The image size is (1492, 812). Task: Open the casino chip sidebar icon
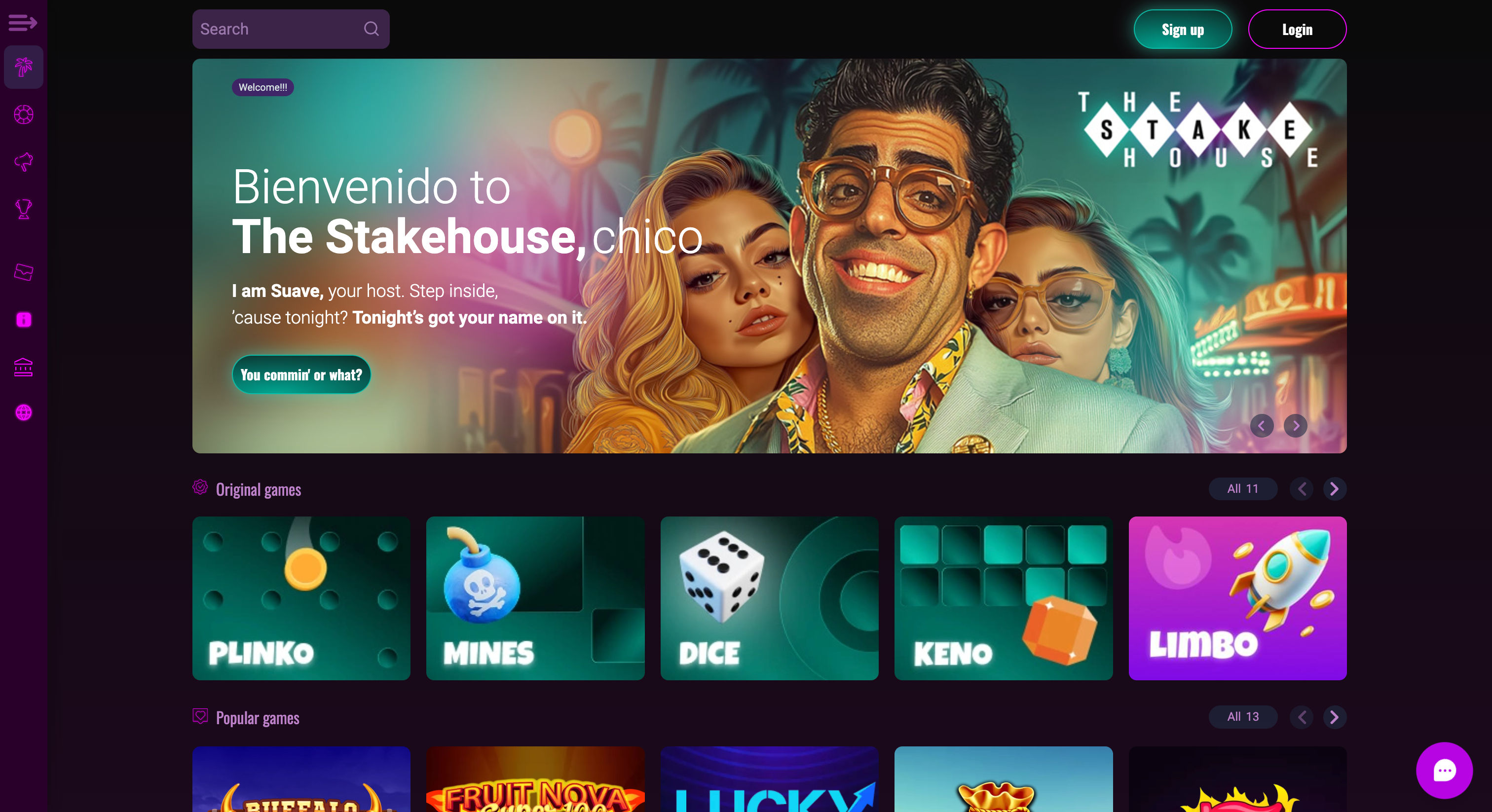(24, 114)
